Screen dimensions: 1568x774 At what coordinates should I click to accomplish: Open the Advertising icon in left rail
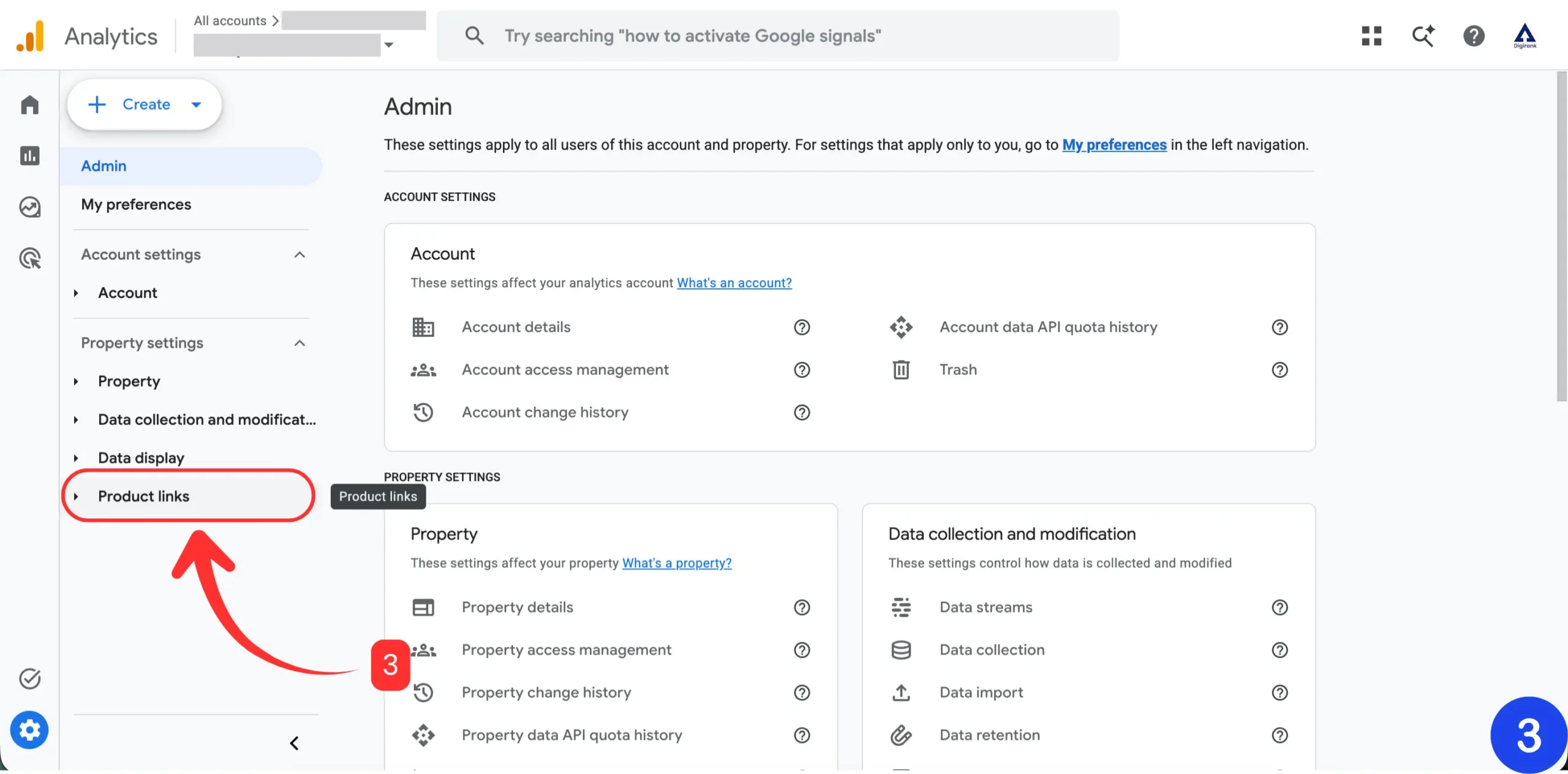click(x=29, y=258)
